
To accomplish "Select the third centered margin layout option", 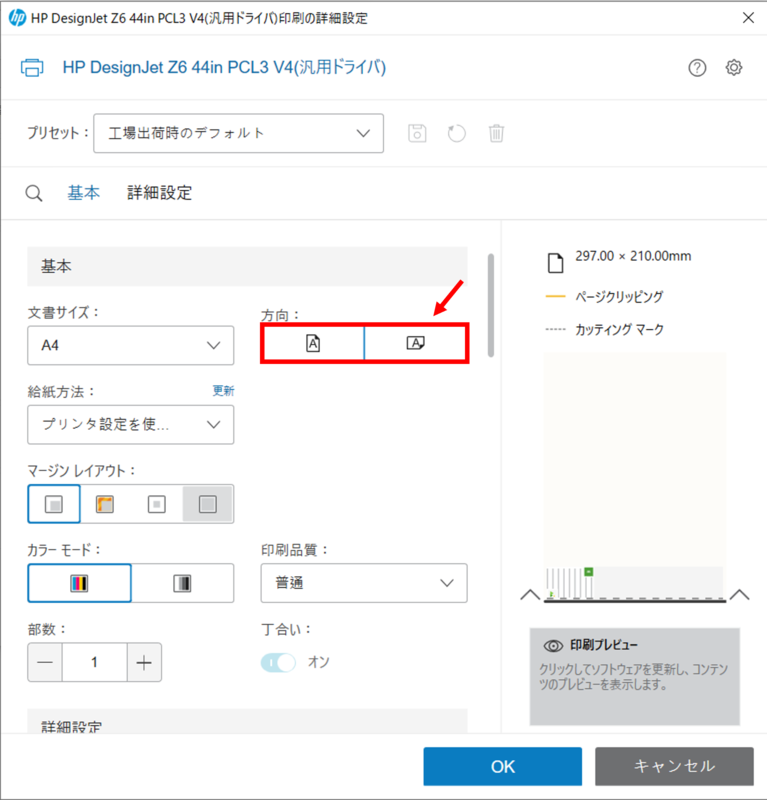I will pyautogui.click(x=157, y=504).
